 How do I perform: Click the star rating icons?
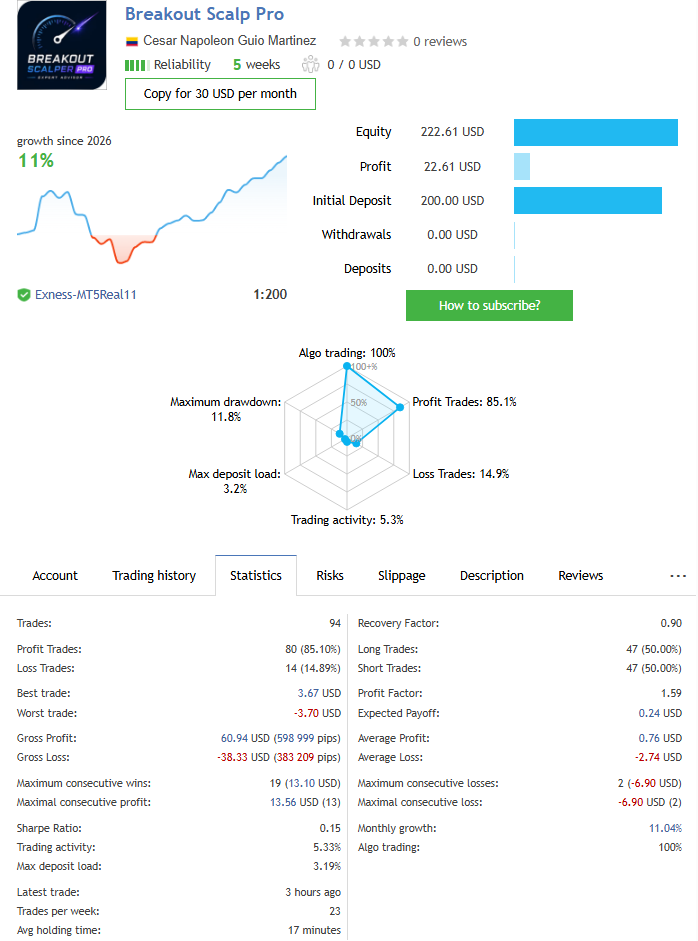click(x=373, y=41)
